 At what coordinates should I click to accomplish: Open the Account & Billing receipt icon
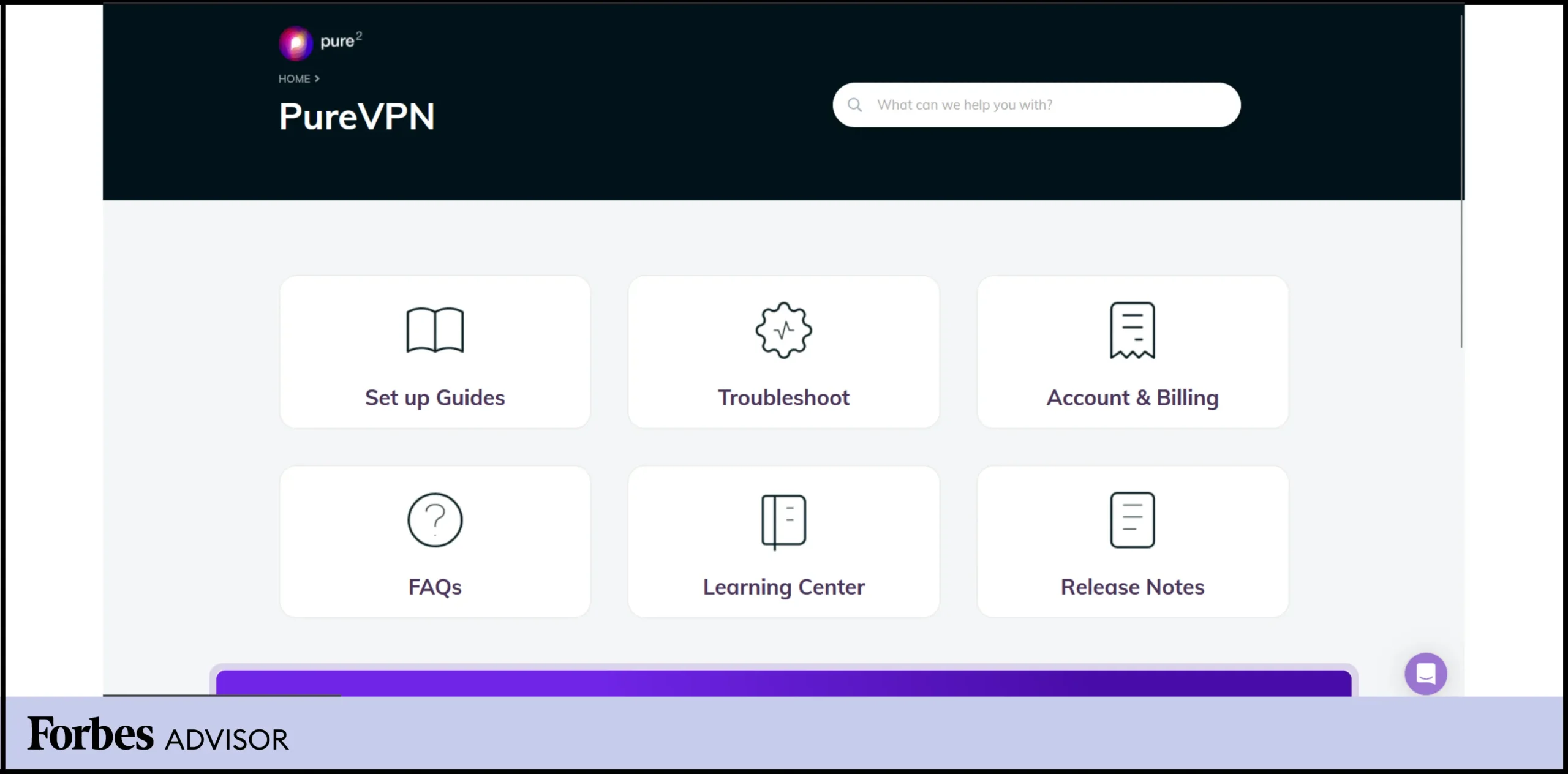coord(1133,330)
